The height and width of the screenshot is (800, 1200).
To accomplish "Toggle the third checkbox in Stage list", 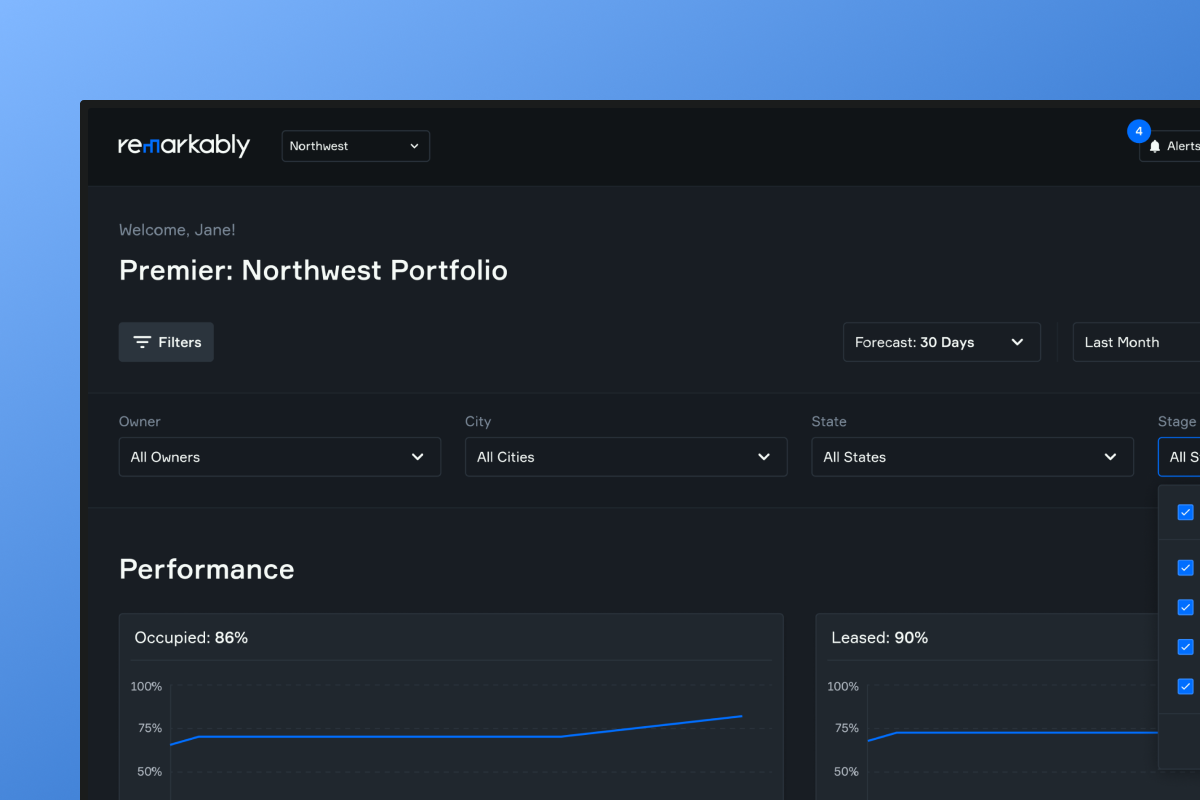I will (1186, 607).
